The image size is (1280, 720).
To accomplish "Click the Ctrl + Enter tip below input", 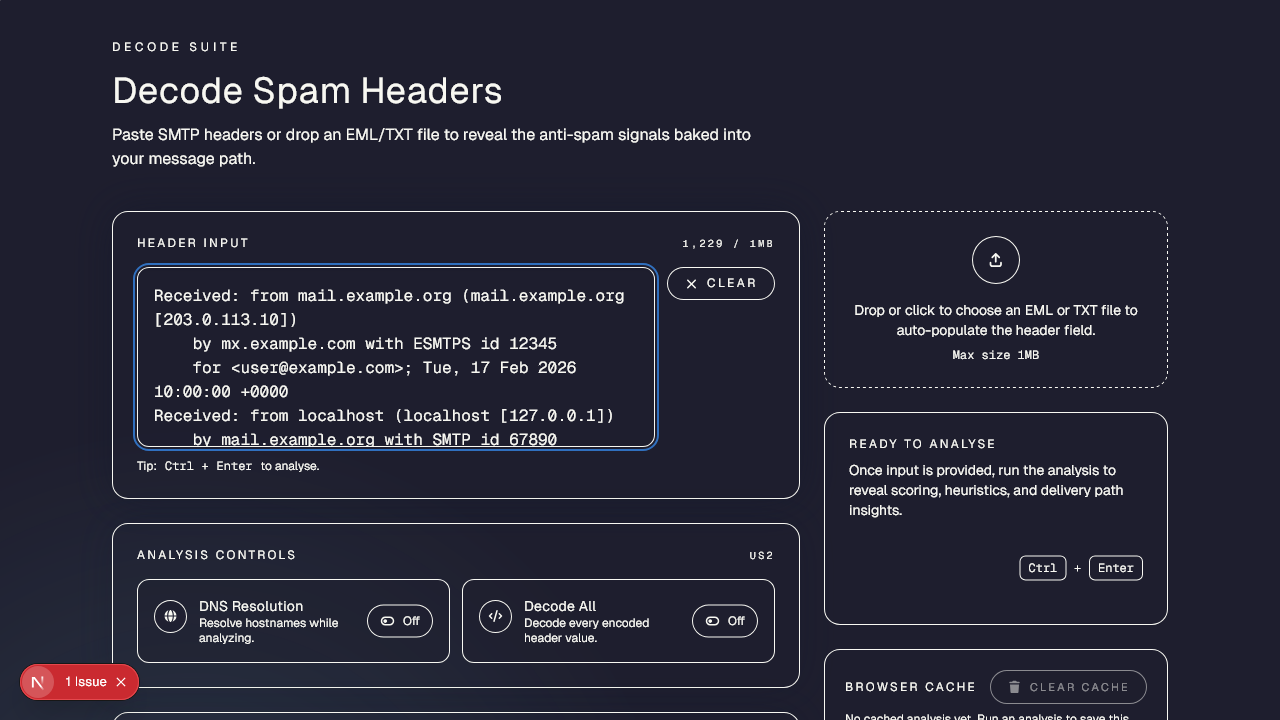I will 228,466.
